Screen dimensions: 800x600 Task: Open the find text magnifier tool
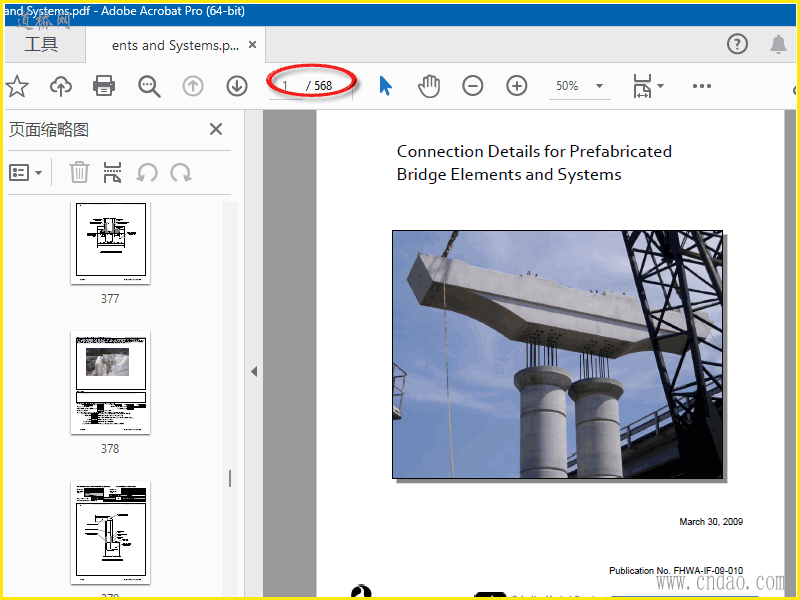149,86
